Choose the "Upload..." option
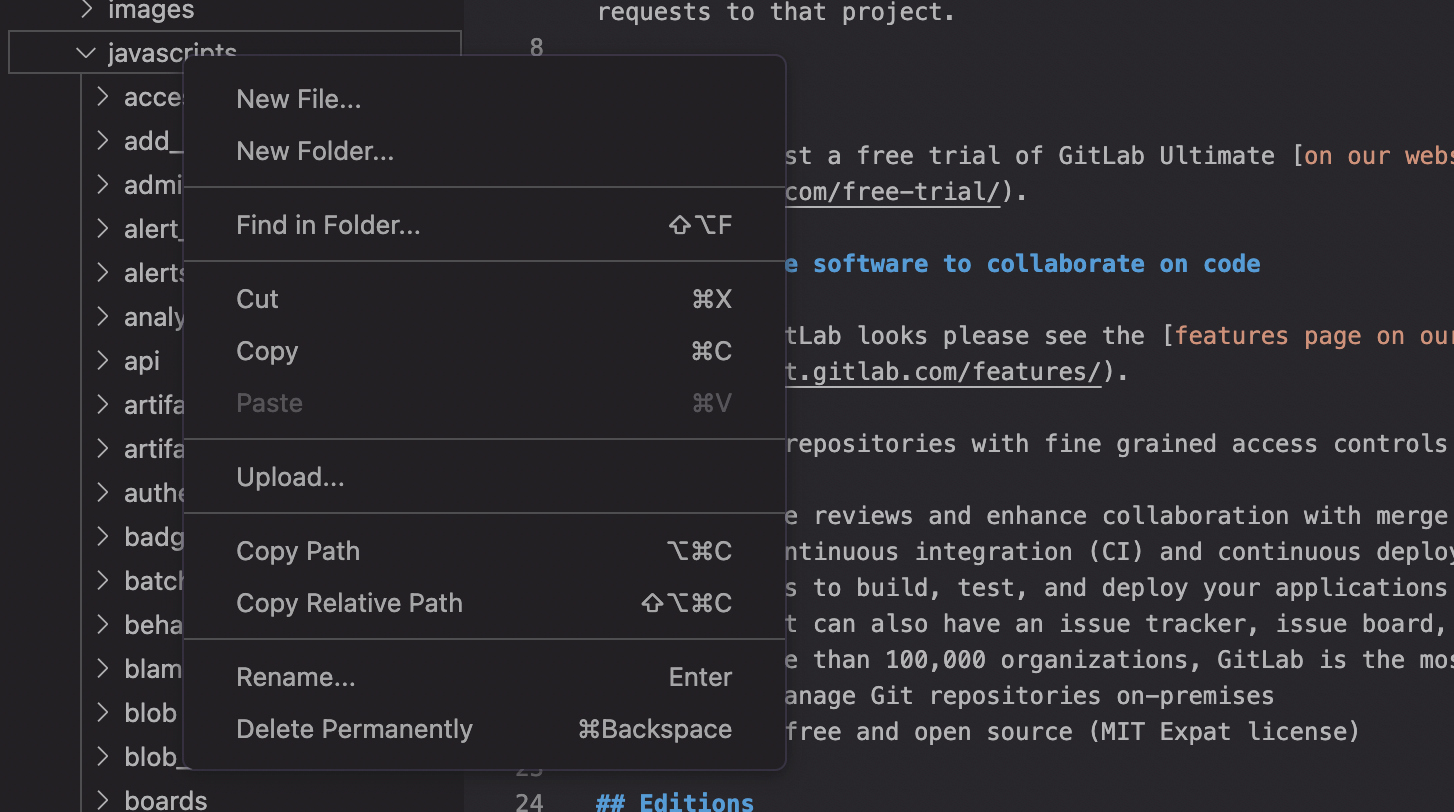1454x812 pixels. point(290,477)
